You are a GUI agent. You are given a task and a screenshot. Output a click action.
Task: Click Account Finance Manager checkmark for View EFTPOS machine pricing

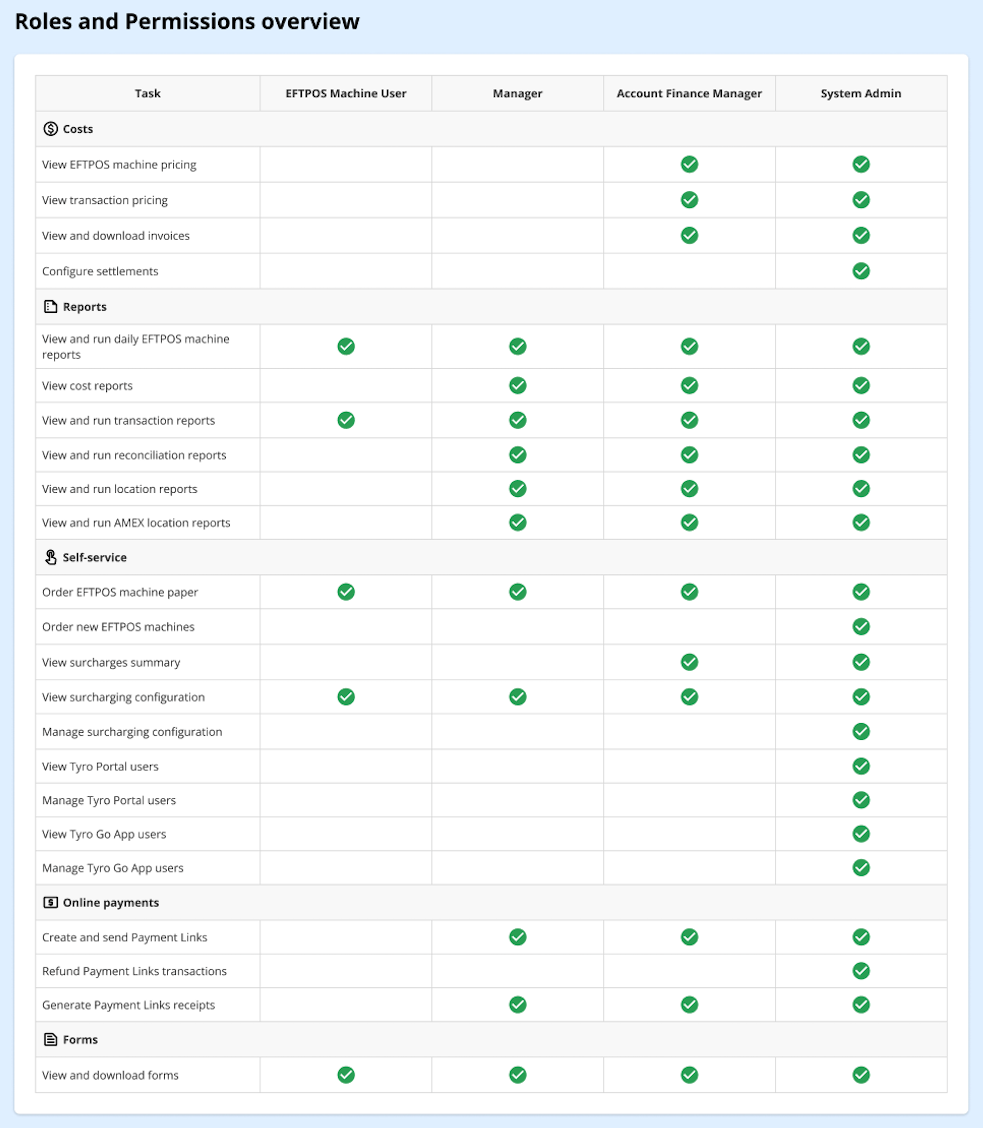coord(689,164)
